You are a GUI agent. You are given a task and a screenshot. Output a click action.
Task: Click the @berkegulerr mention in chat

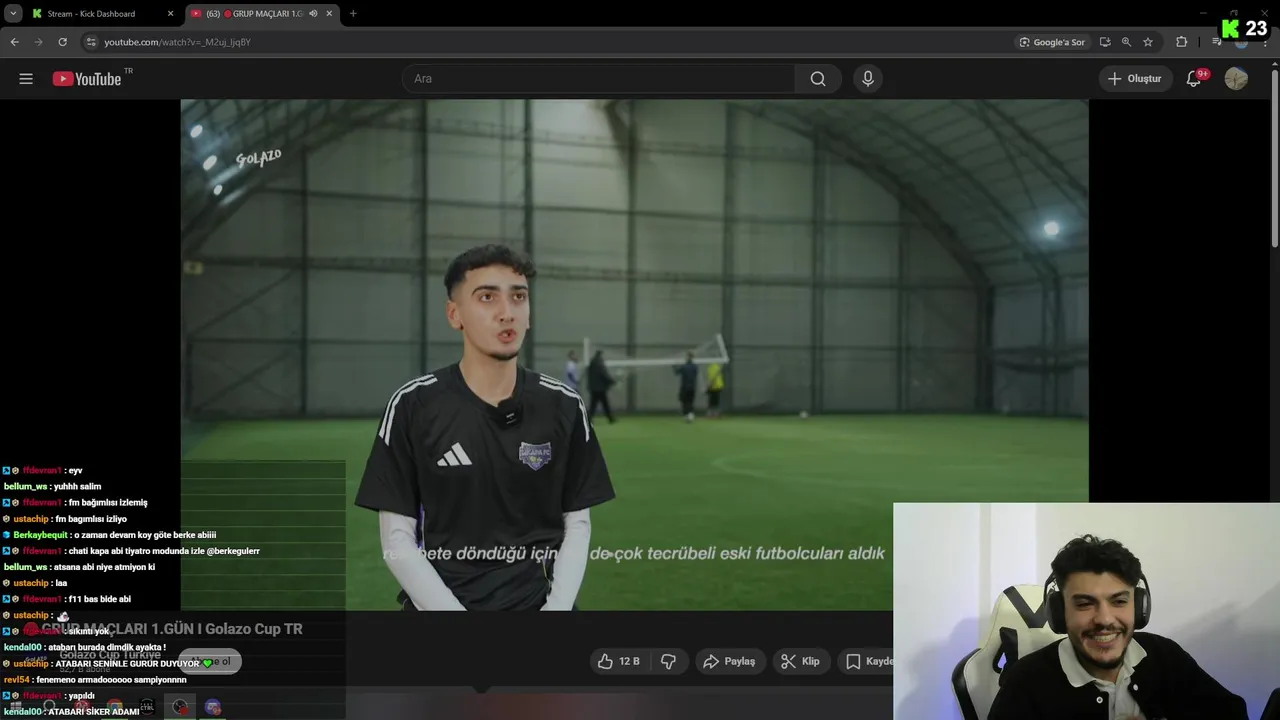[x=233, y=551]
